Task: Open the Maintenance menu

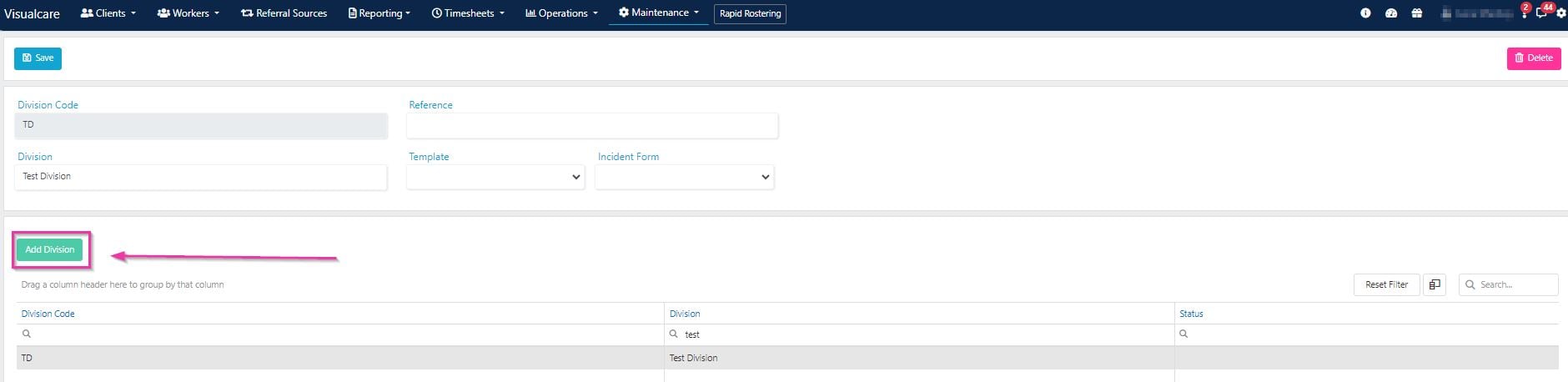Action: [x=659, y=13]
